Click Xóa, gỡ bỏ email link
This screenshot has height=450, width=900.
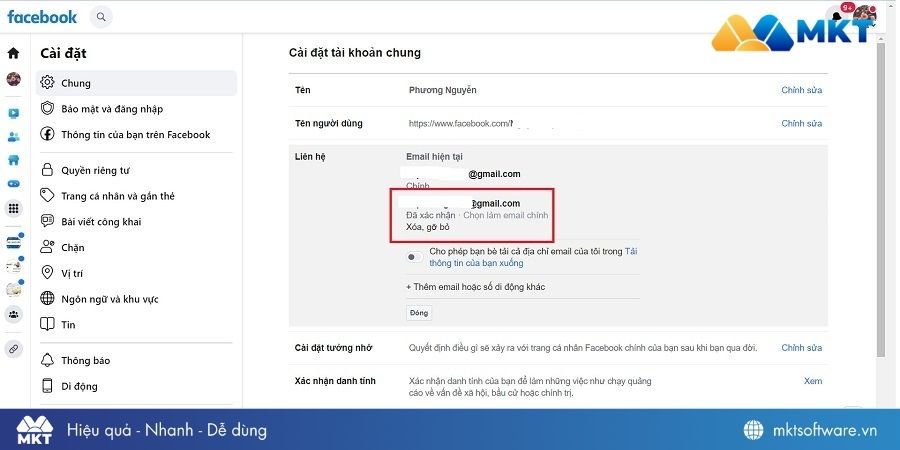[428, 227]
